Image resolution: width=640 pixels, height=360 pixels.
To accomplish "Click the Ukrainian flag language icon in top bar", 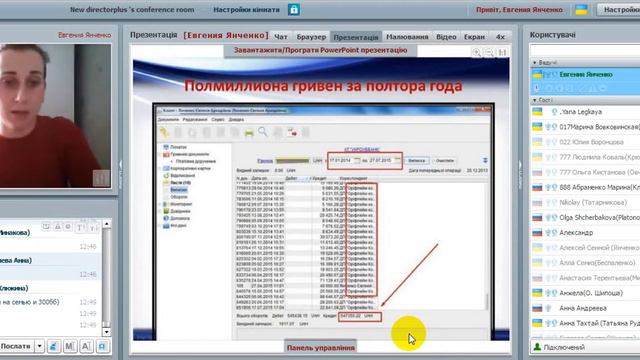I will pyautogui.click(x=581, y=9).
